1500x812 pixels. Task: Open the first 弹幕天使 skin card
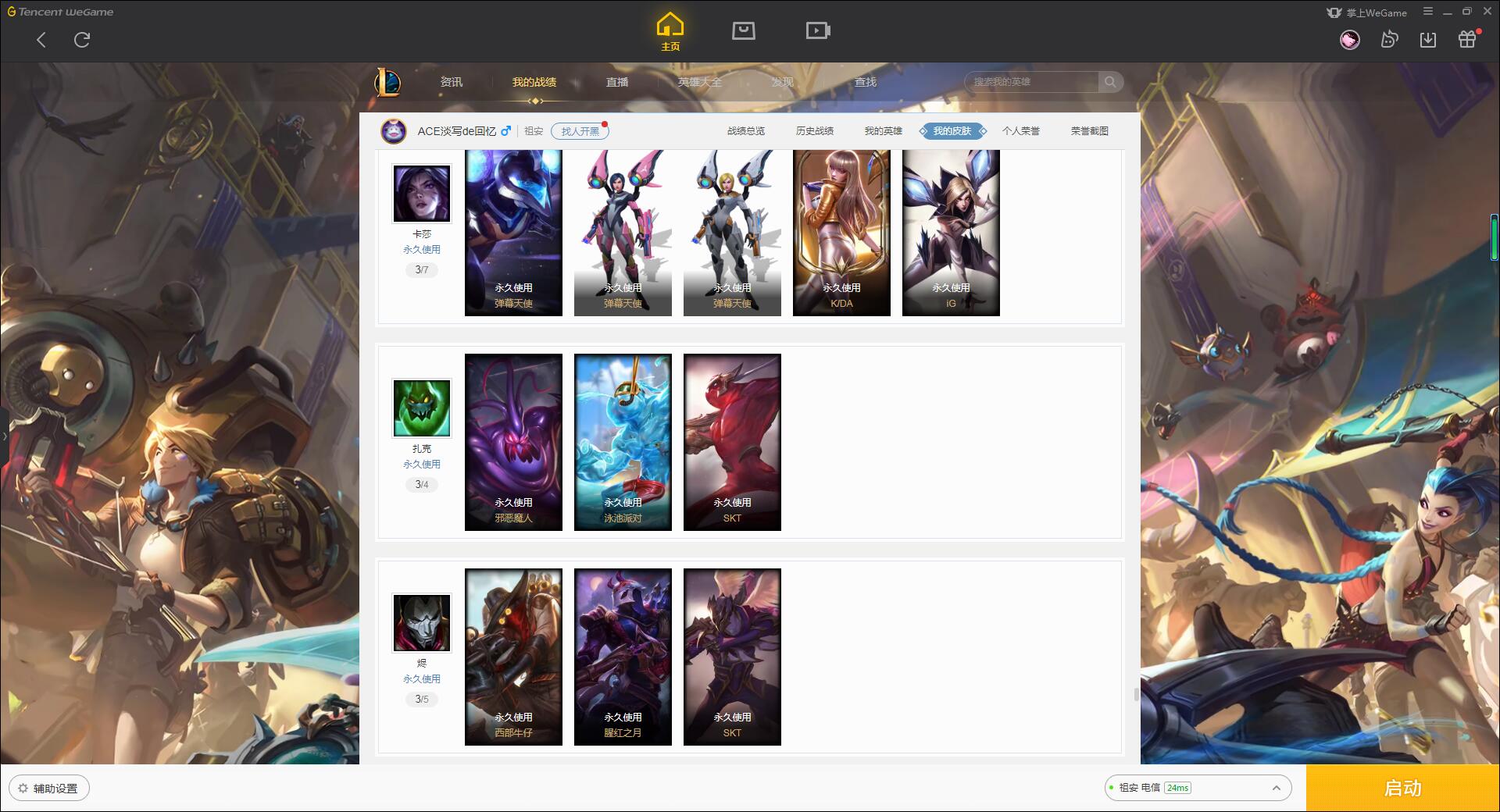tap(513, 233)
